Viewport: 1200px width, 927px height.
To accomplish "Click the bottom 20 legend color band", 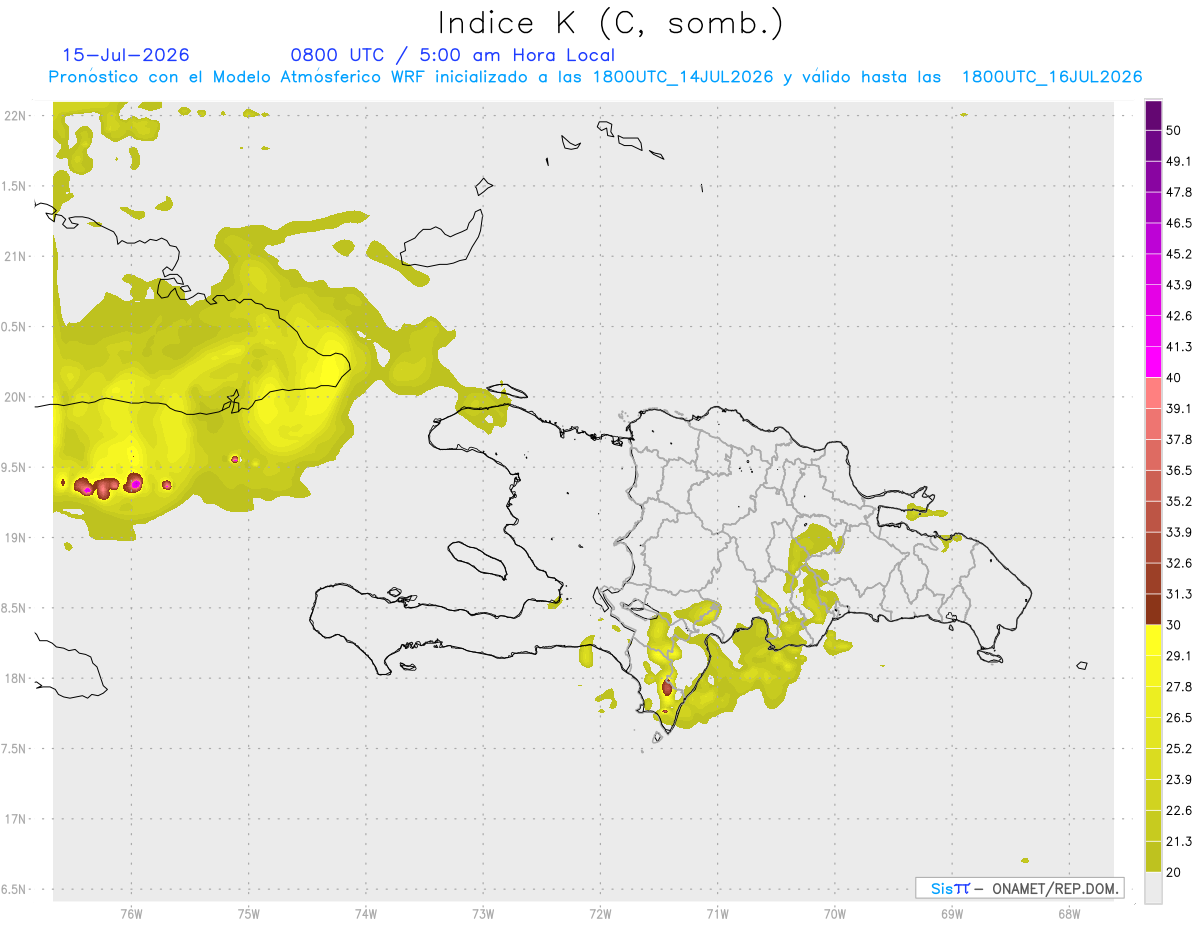I will tap(1153, 856).
